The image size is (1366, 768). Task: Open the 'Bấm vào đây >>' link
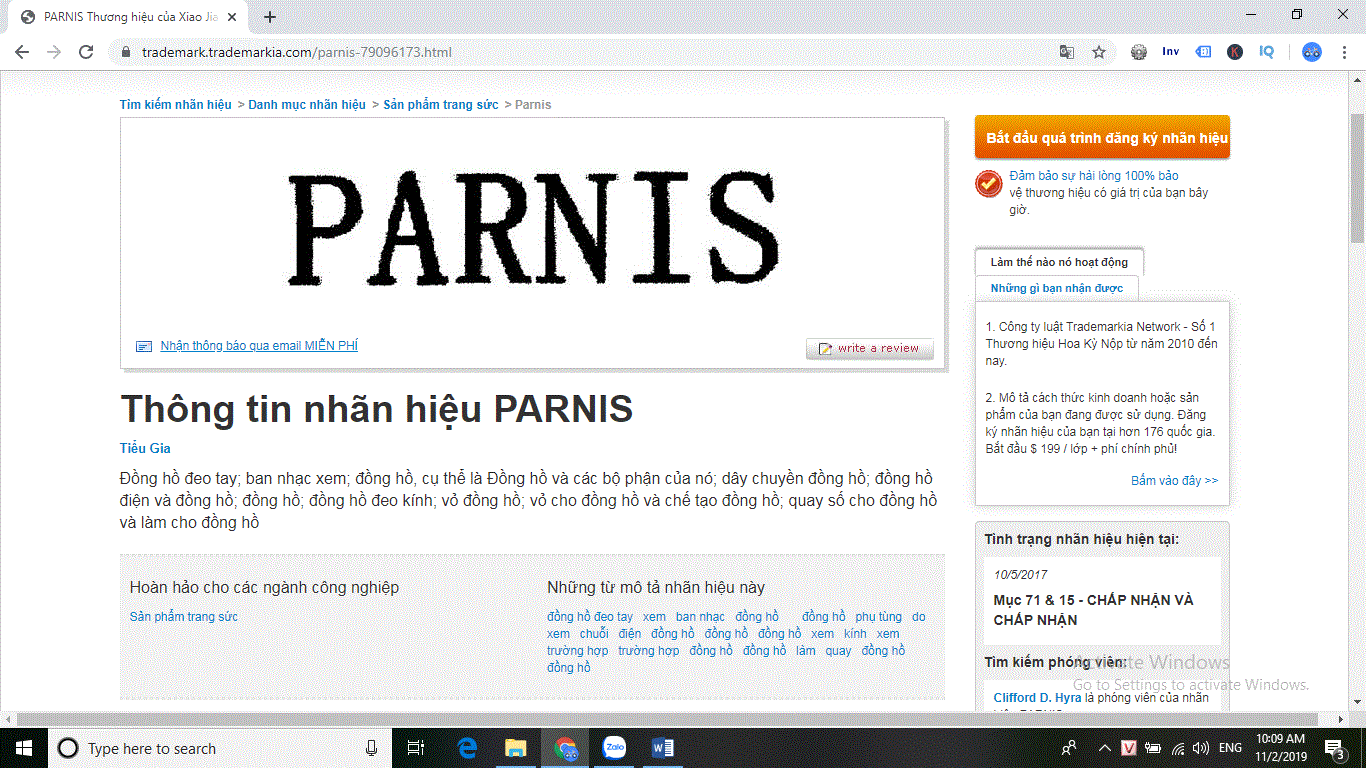1175,481
